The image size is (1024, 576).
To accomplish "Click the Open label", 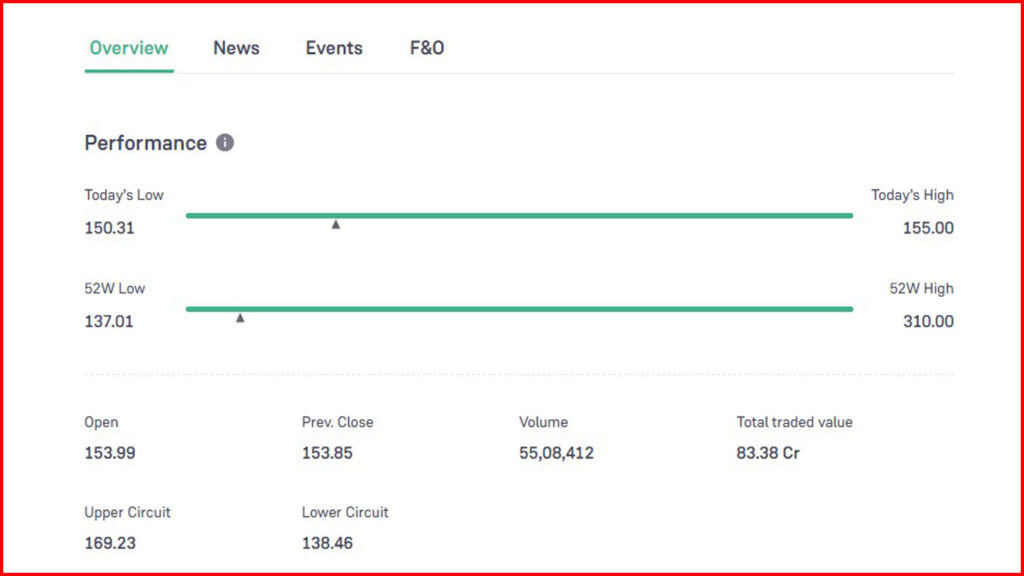I will click(101, 423).
